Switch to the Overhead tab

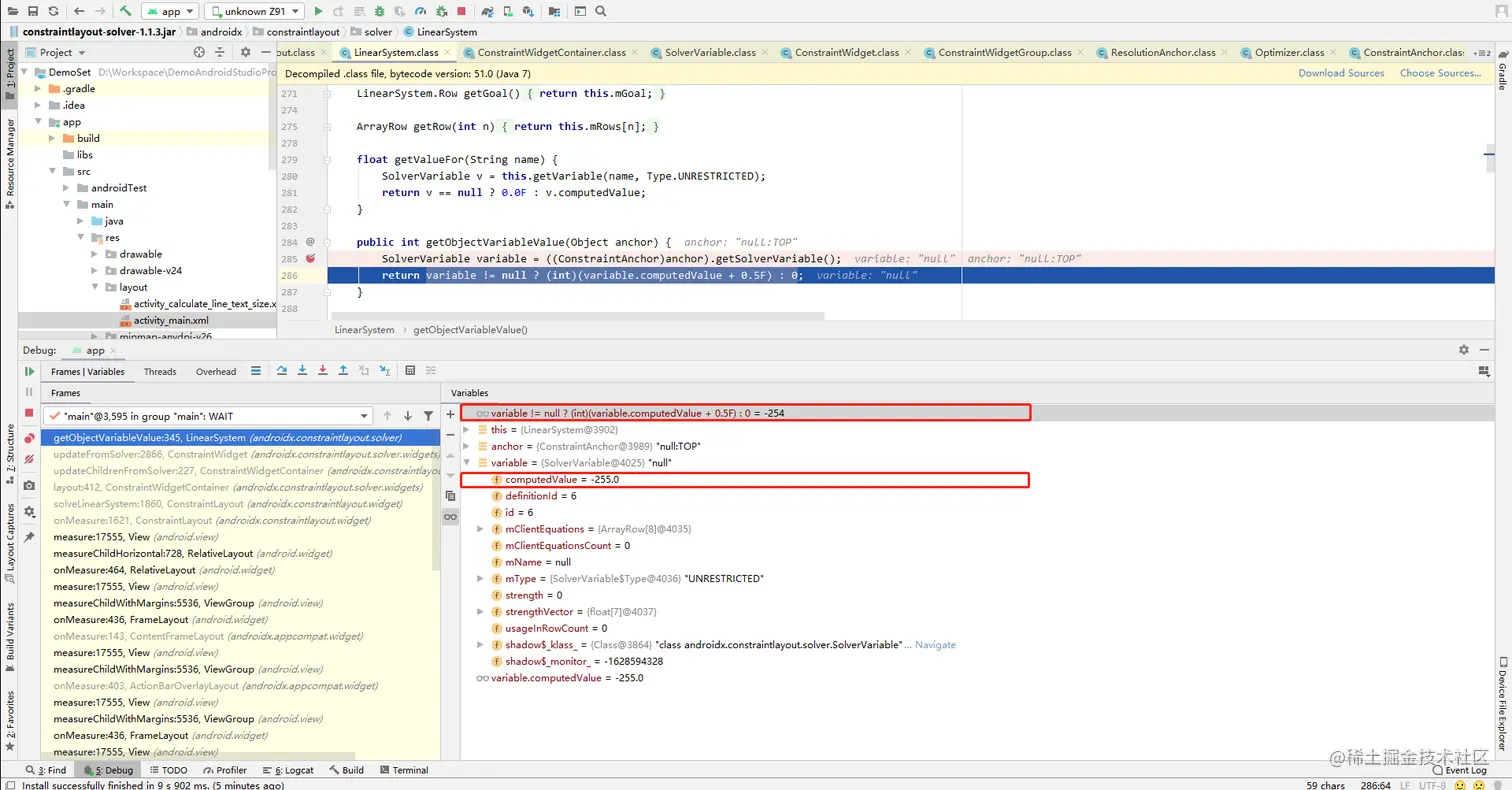pyautogui.click(x=216, y=372)
